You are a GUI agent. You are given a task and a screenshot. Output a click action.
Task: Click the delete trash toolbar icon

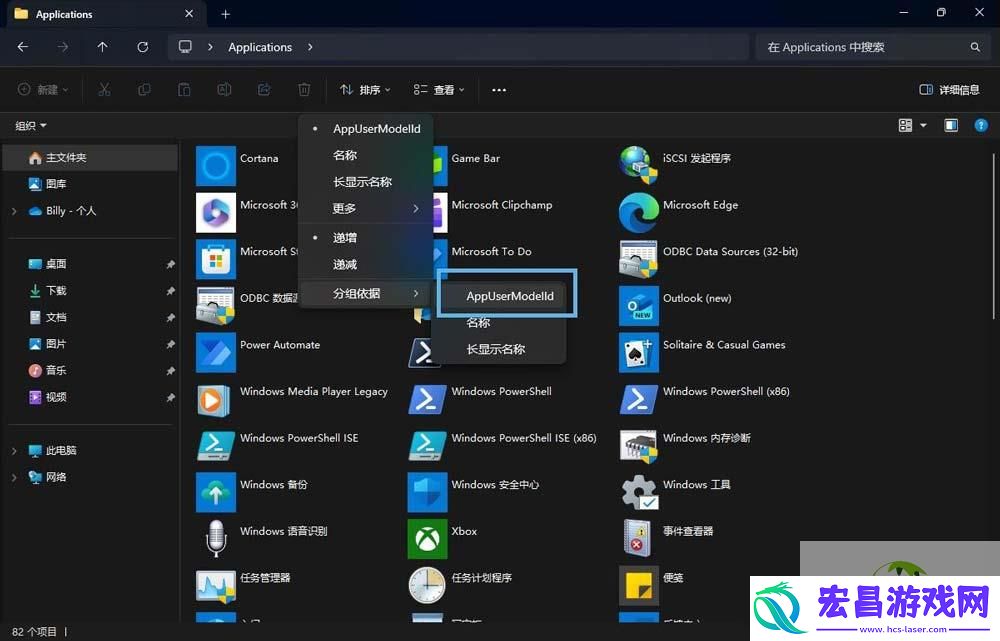click(304, 90)
